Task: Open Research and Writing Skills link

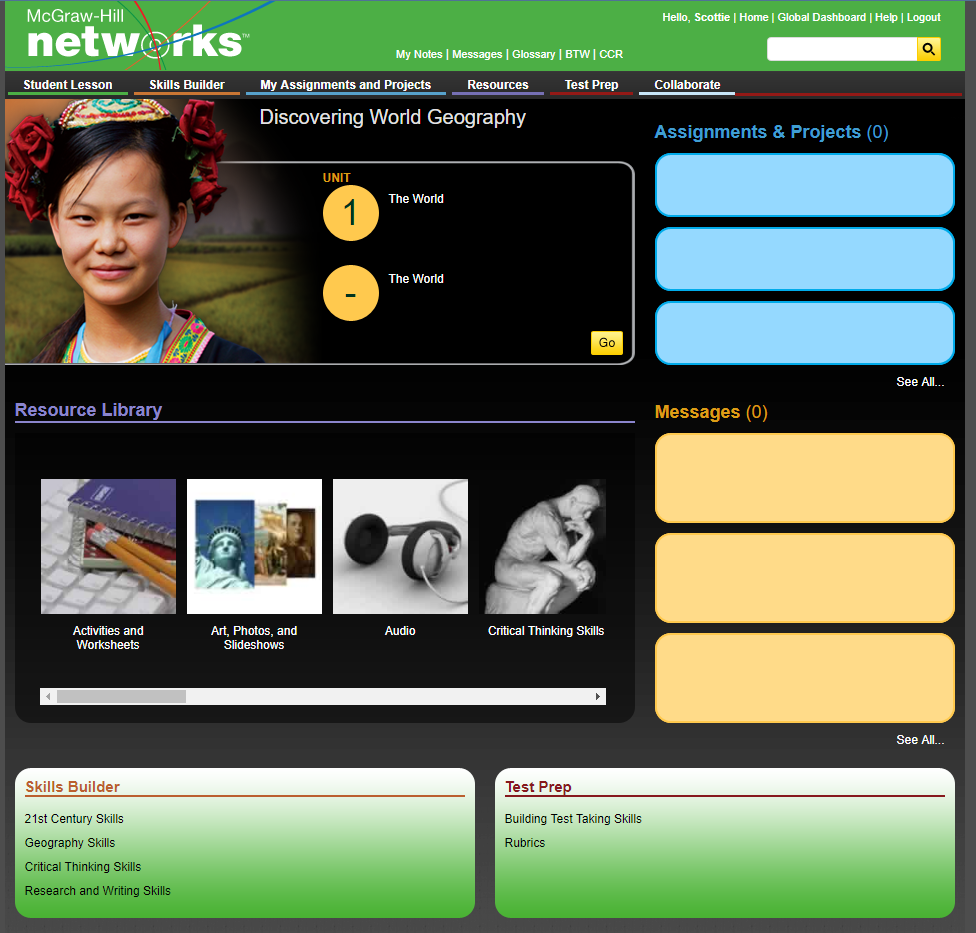Action: point(98,891)
